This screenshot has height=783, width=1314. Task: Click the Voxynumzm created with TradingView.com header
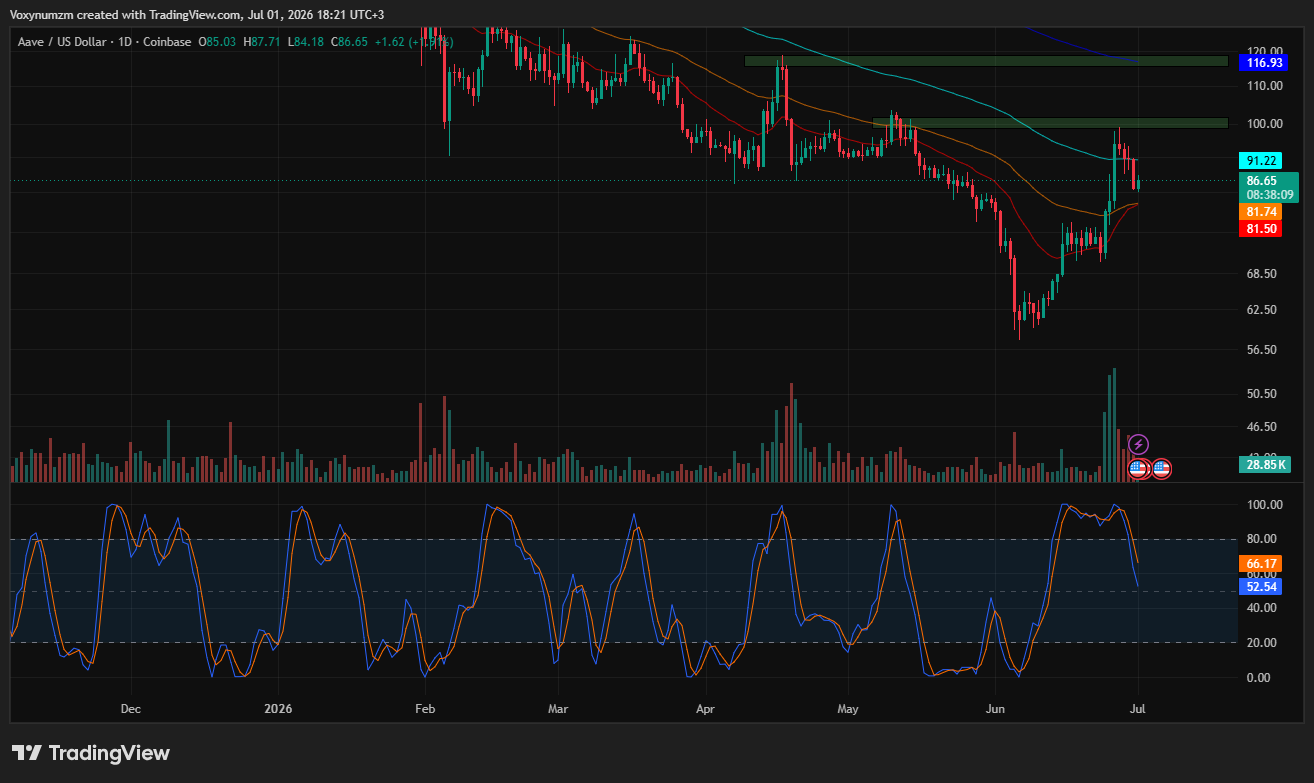point(198,15)
